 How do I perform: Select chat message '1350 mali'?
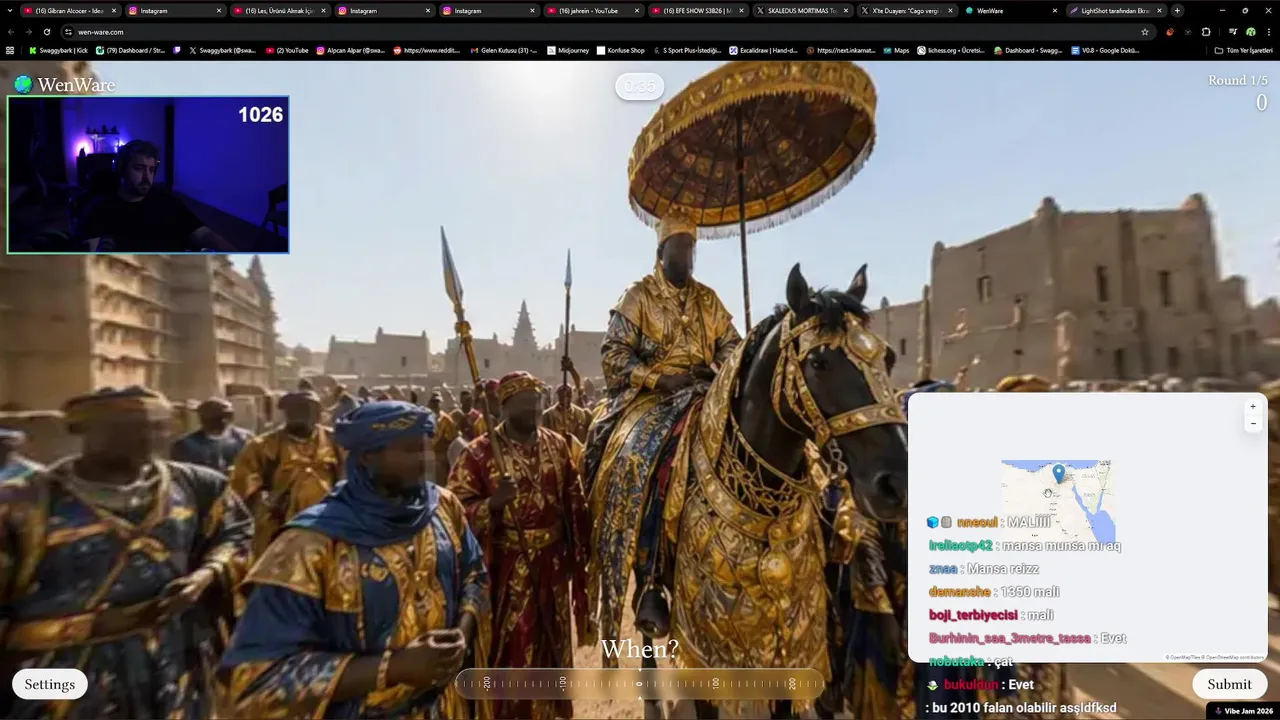pyautogui.click(x=1030, y=592)
